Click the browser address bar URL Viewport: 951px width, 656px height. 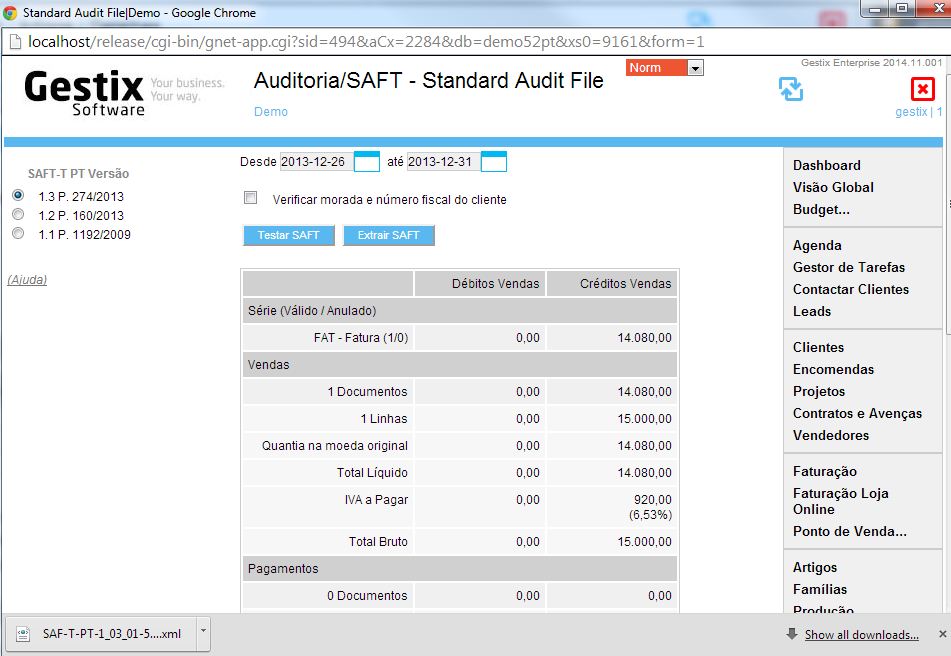click(x=366, y=42)
